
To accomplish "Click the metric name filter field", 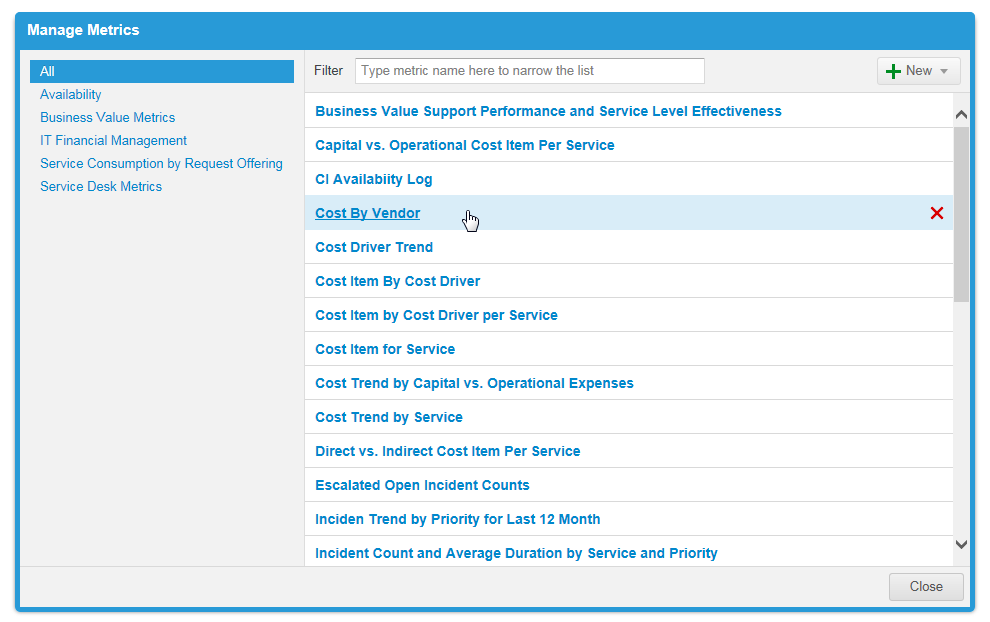I will point(529,71).
